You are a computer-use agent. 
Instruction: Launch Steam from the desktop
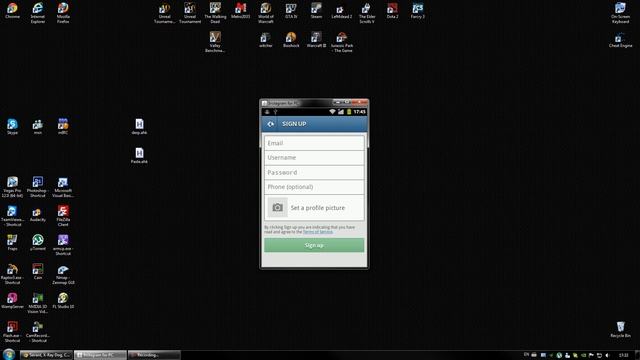click(316, 11)
